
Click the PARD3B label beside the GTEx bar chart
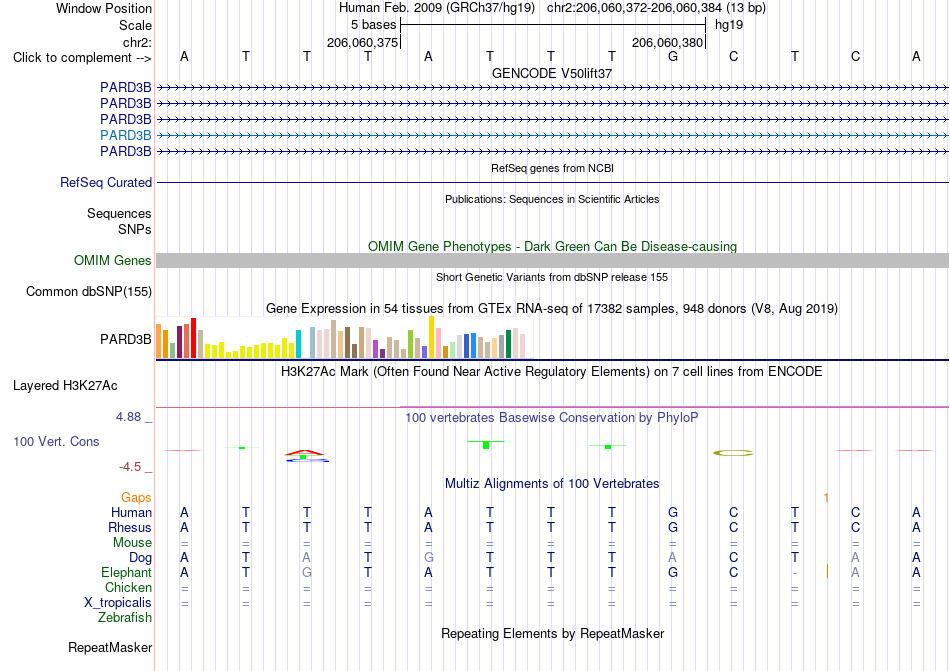125,339
